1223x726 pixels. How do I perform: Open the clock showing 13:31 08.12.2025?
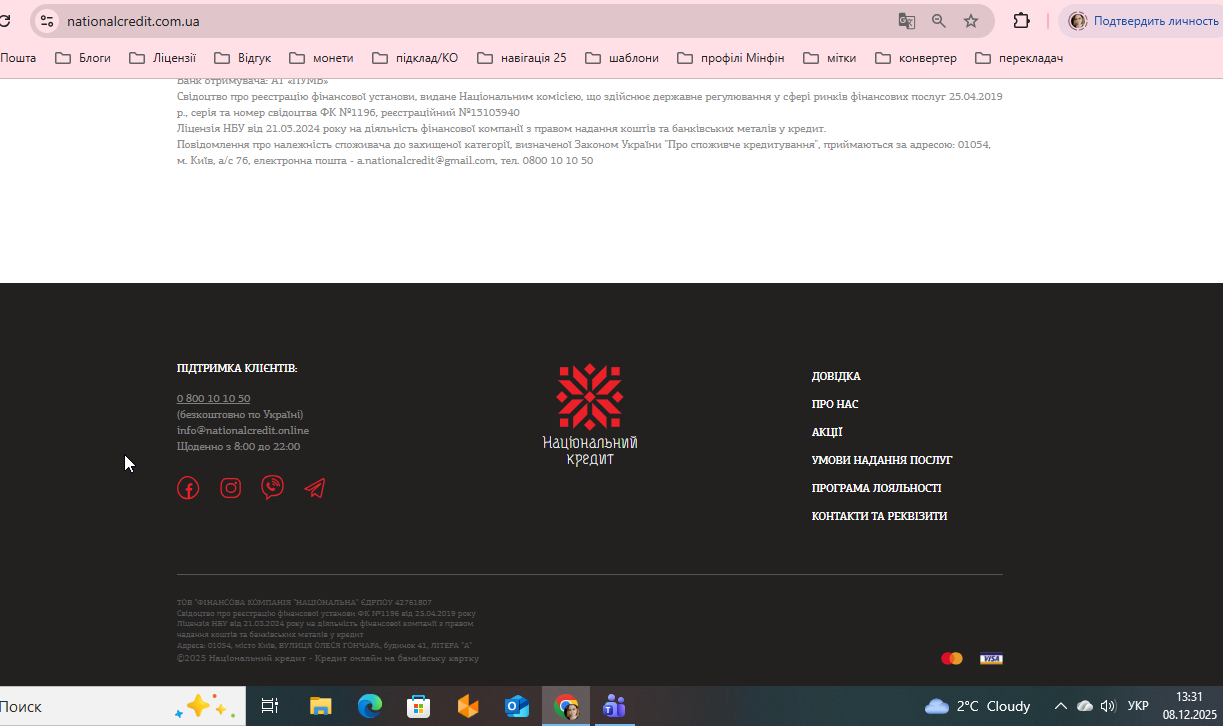click(1189, 706)
